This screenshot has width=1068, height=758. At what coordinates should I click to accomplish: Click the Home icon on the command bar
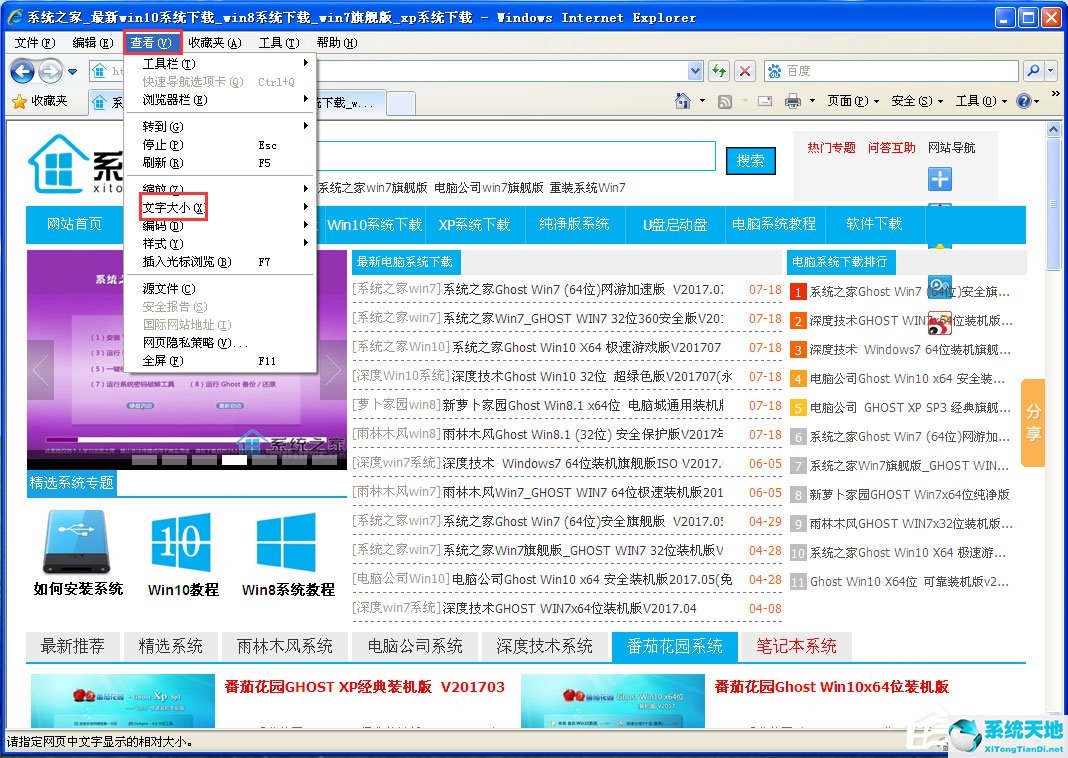click(x=683, y=100)
